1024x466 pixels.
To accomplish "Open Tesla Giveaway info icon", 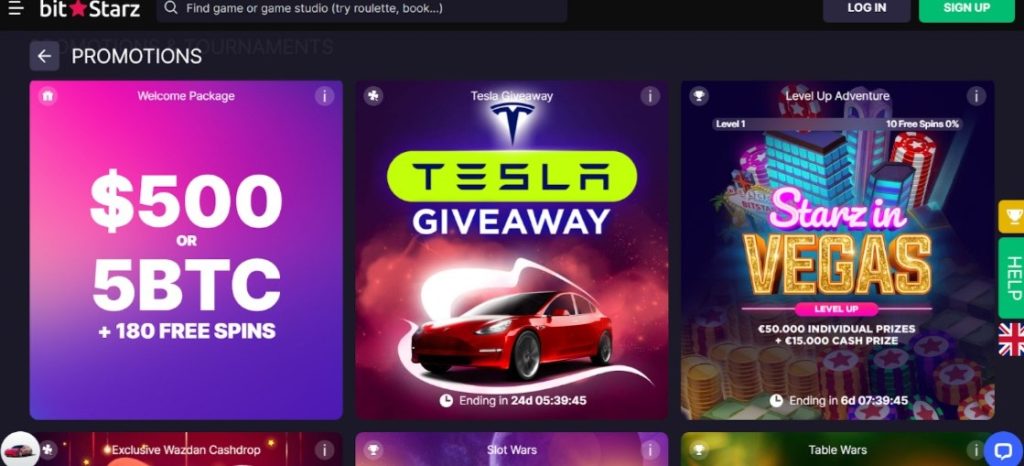I will (650, 96).
